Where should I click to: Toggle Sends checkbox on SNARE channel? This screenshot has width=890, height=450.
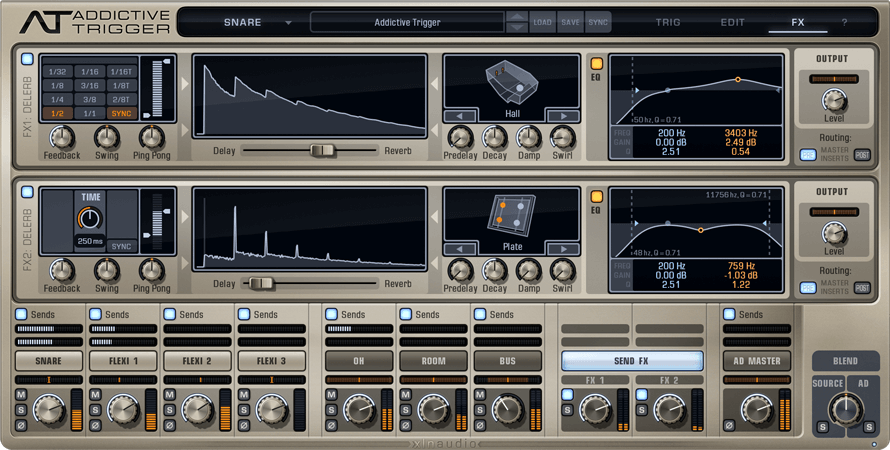(x=21, y=314)
